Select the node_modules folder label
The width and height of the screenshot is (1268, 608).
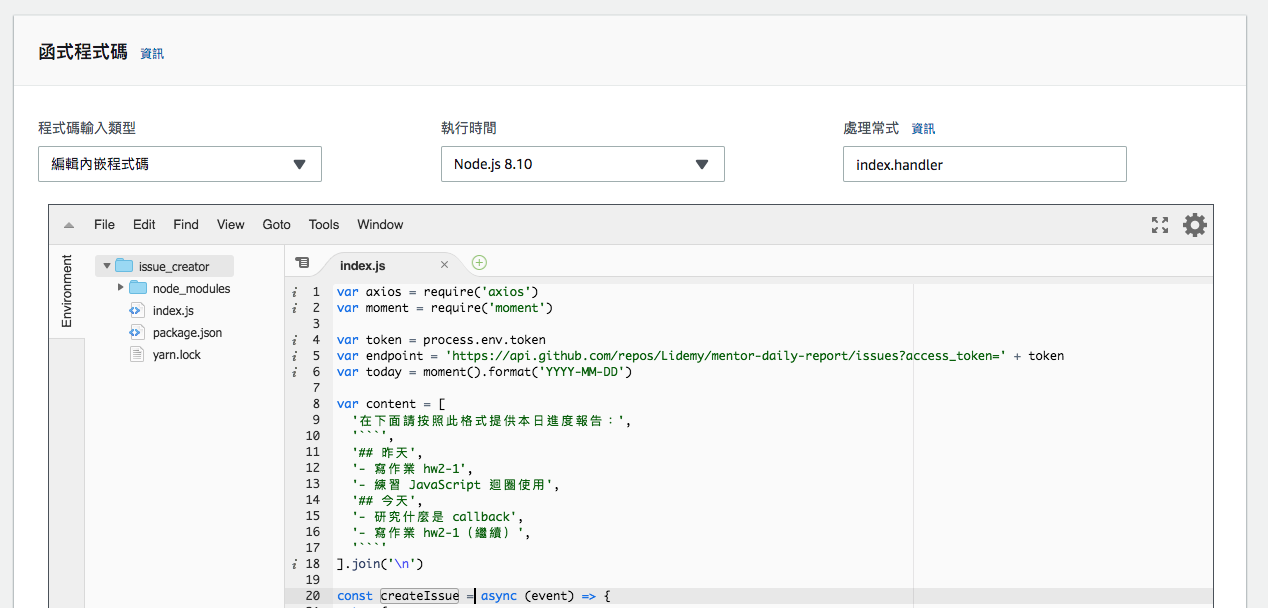pyautogui.click(x=192, y=288)
